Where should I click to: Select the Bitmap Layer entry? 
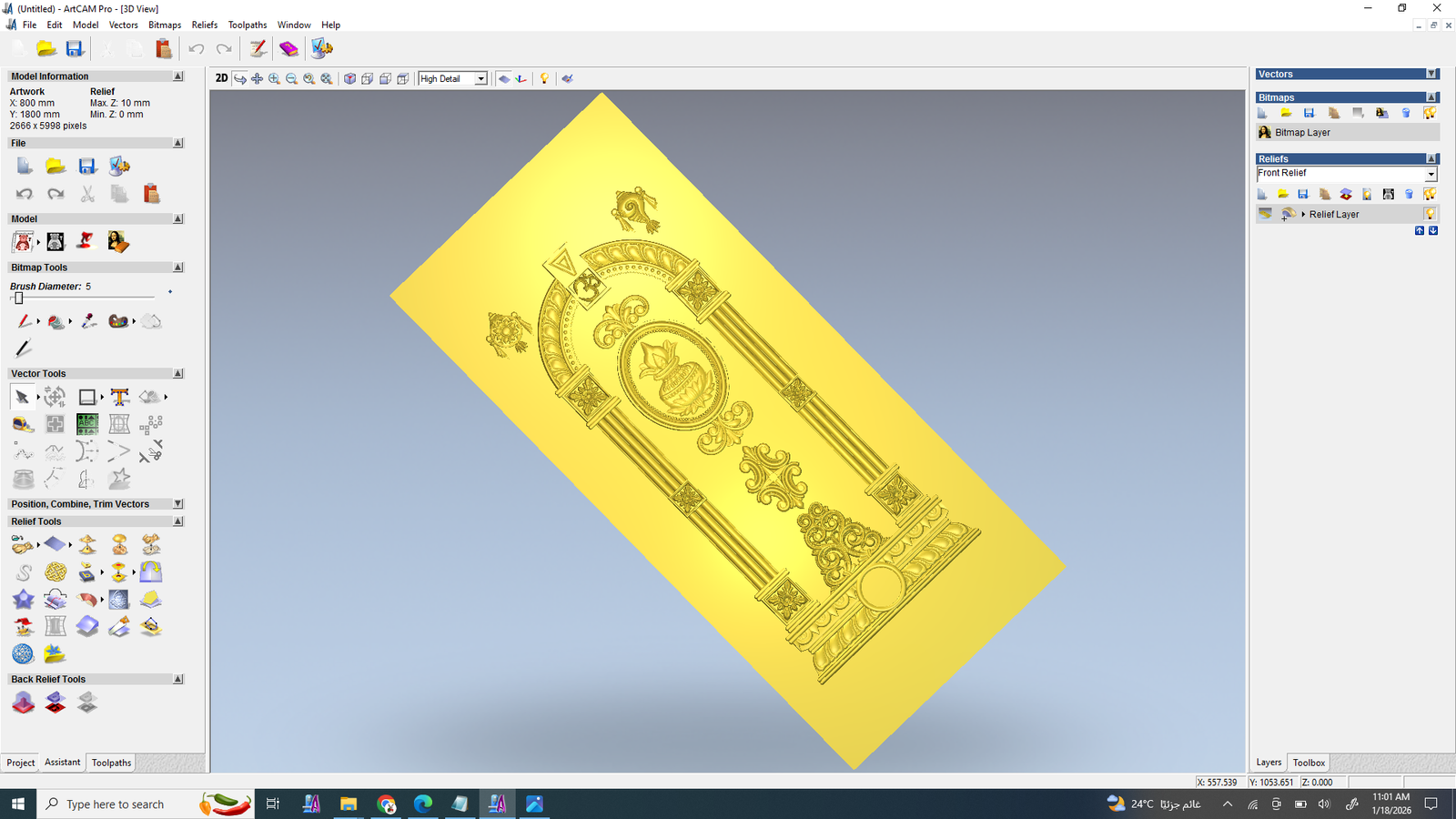pyautogui.click(x=1302, y=133)
